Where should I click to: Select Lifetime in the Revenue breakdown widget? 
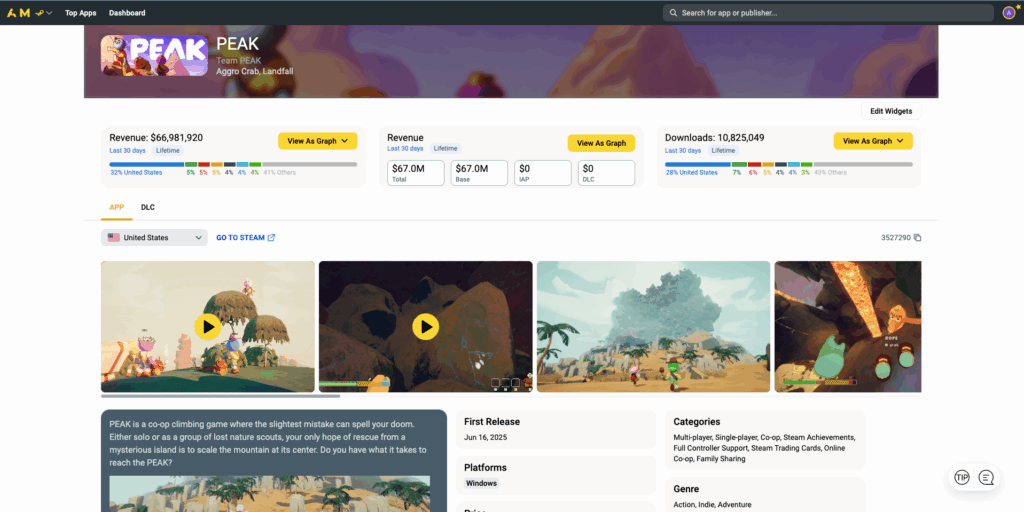point(446,148)
